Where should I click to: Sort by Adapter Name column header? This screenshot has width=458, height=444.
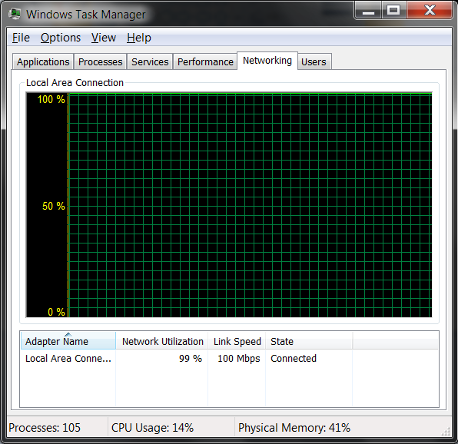(x=68, y=341)
